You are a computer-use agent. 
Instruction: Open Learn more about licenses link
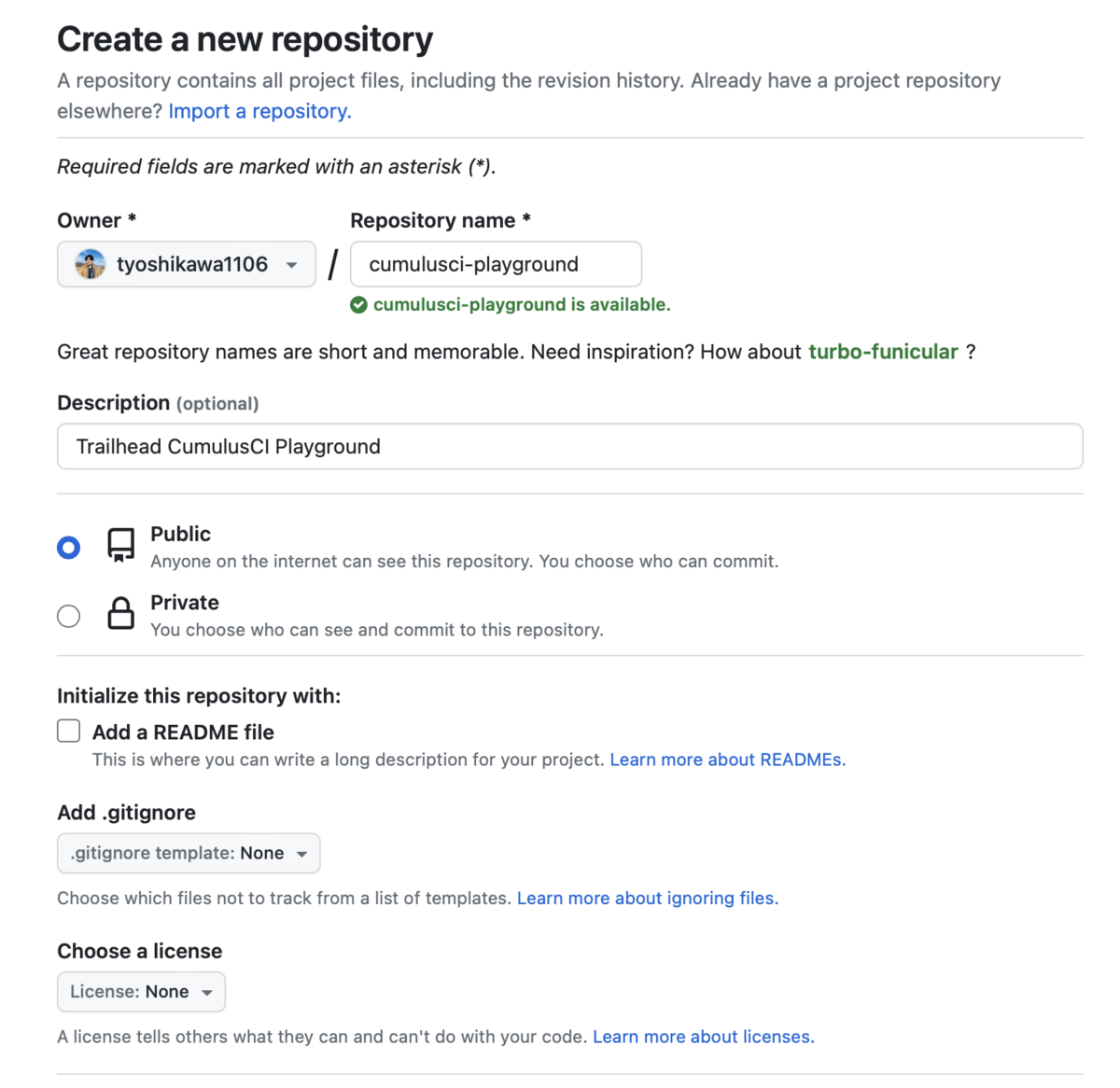pyautogui.click(x=703, y=1037)
